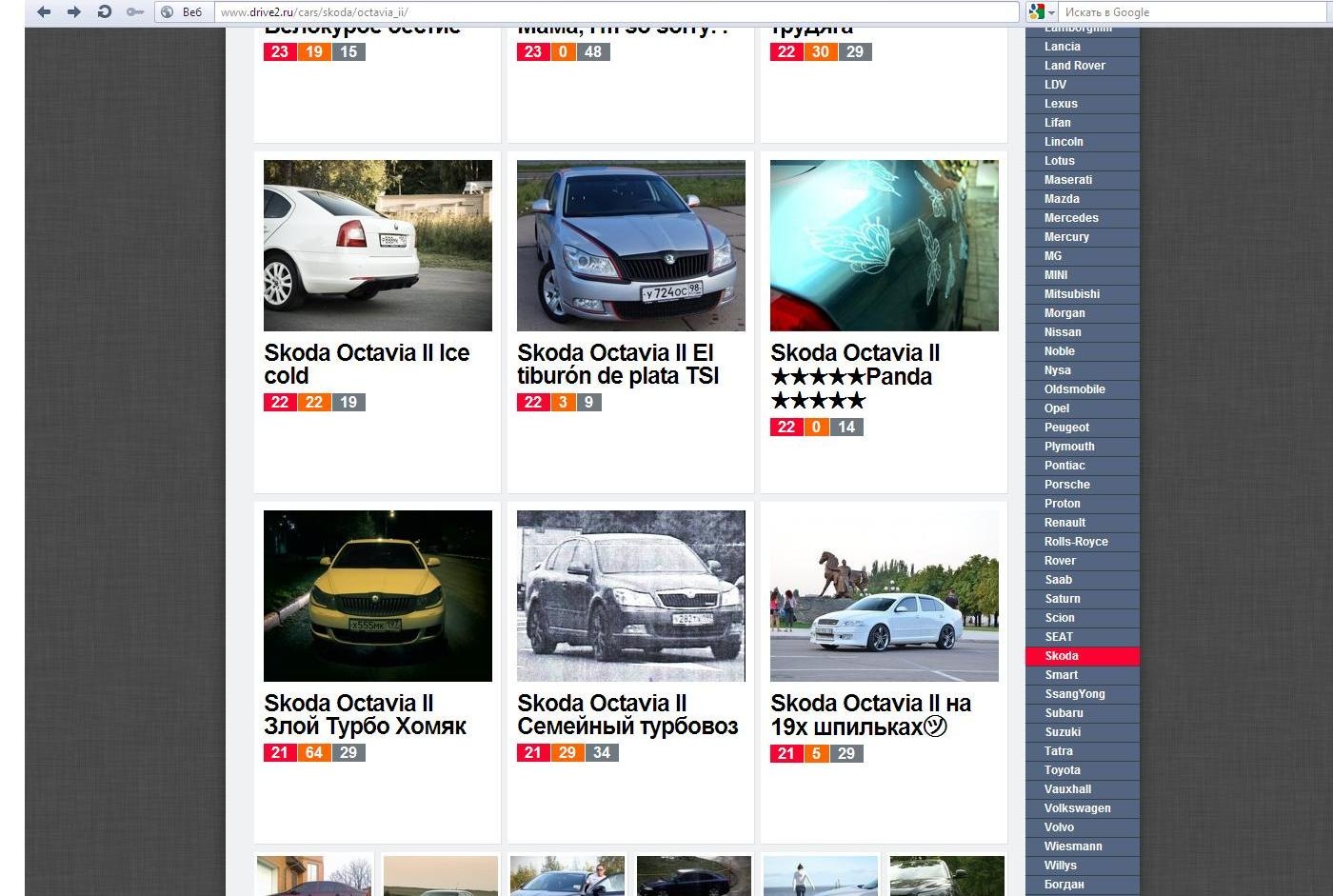Choose Opel from the brand sidebar

click(x=1083, y=408)
